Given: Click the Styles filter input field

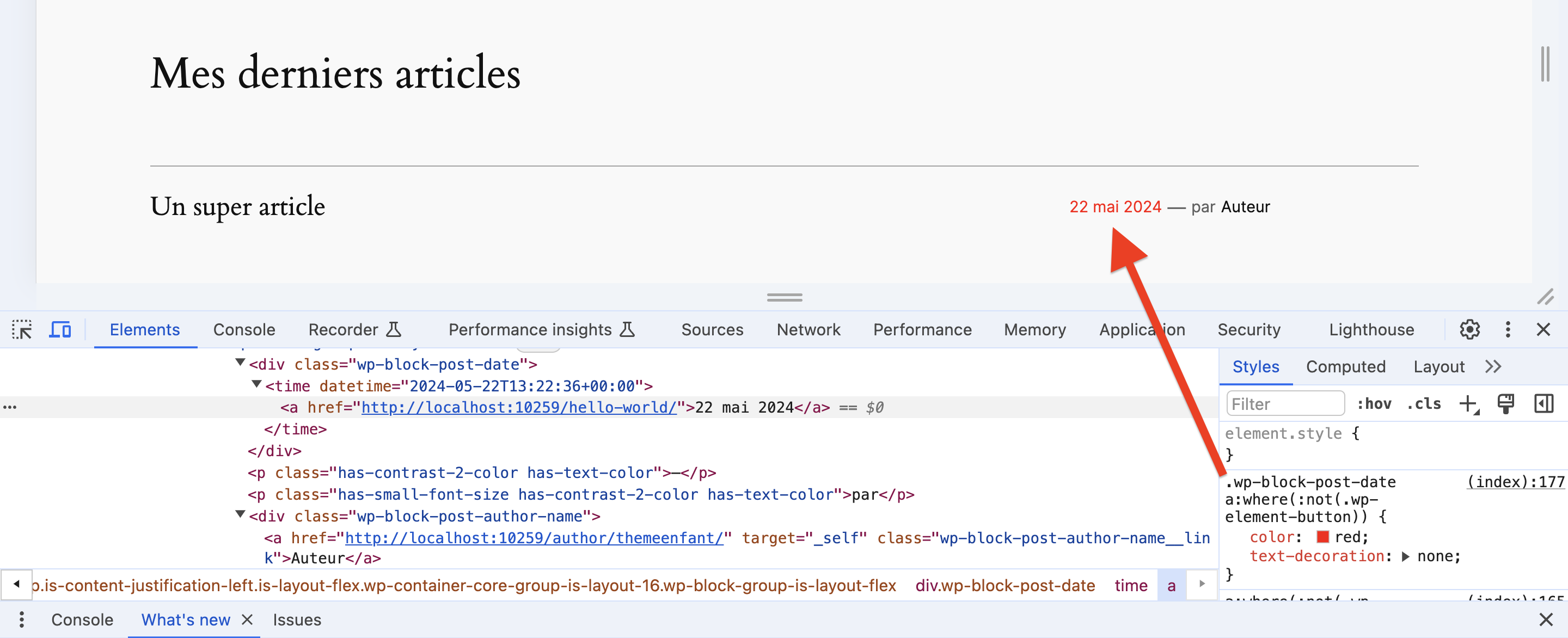Looking at the screenshot, I should (x=1285, y=403).
